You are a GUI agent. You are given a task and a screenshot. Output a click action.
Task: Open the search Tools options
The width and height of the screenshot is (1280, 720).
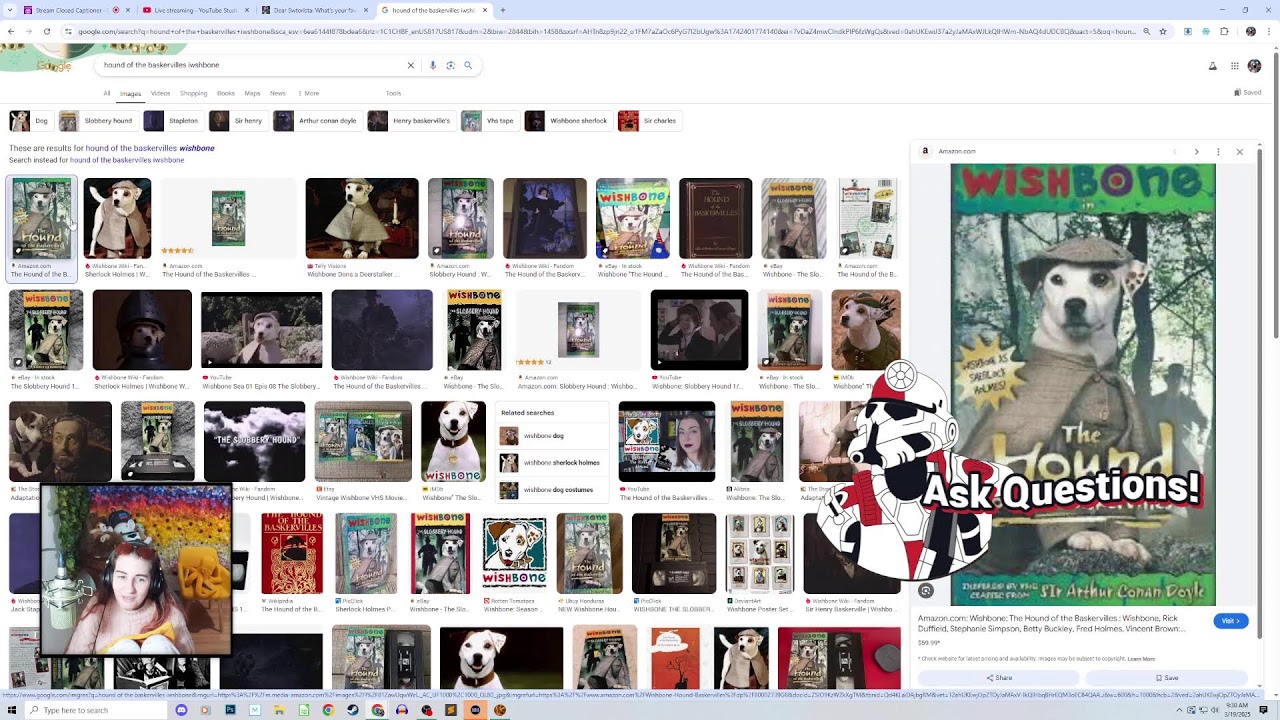(393, 93)
